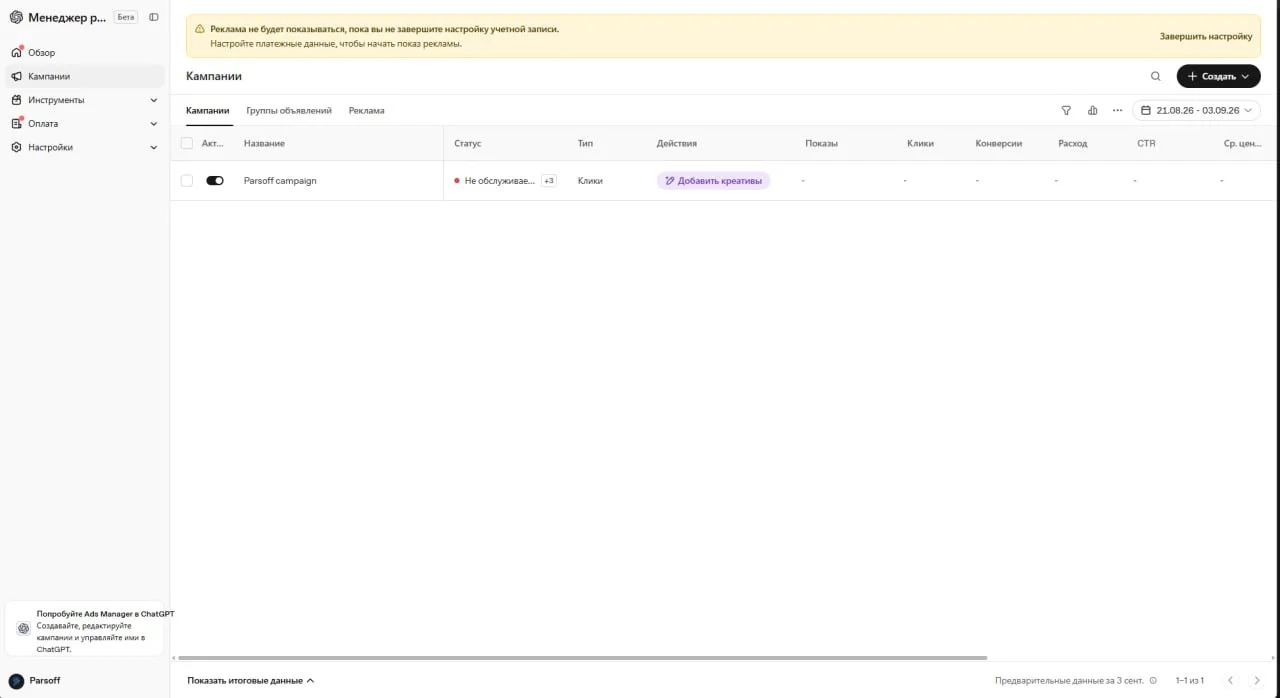Click the Не обслуживае... status text

click(x=500, y=181)
